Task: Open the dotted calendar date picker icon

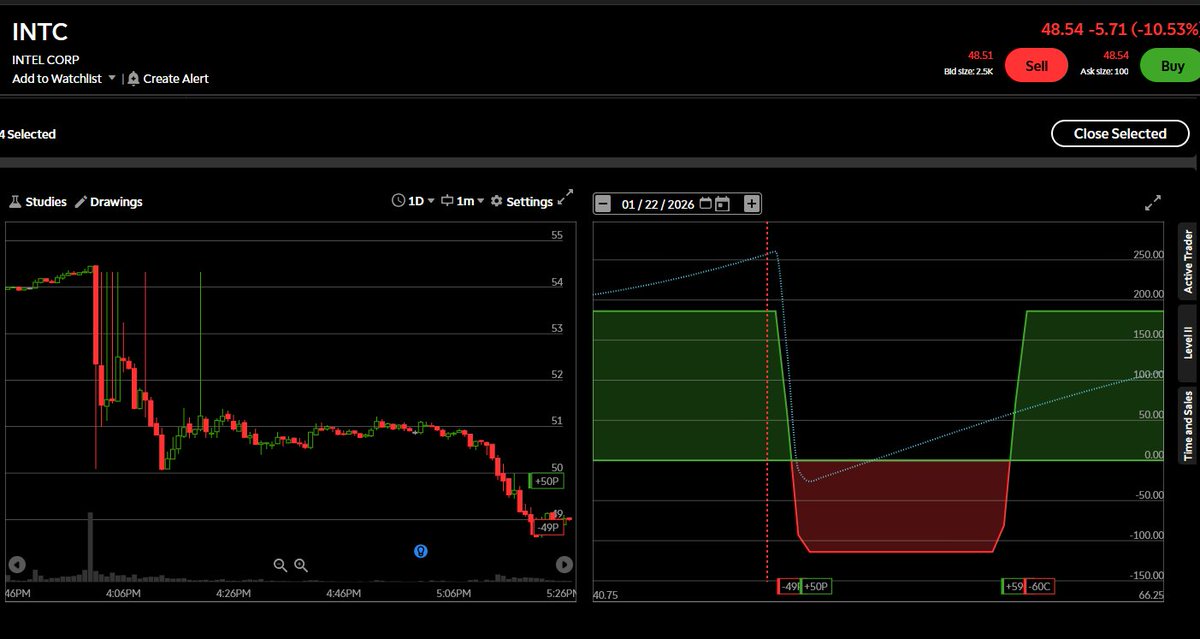Action: [x=723, y=204]
